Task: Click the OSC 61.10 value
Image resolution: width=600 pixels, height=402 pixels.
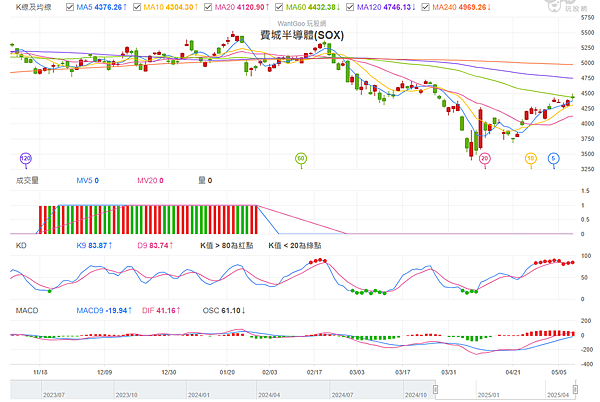Action: click(224, 310)
